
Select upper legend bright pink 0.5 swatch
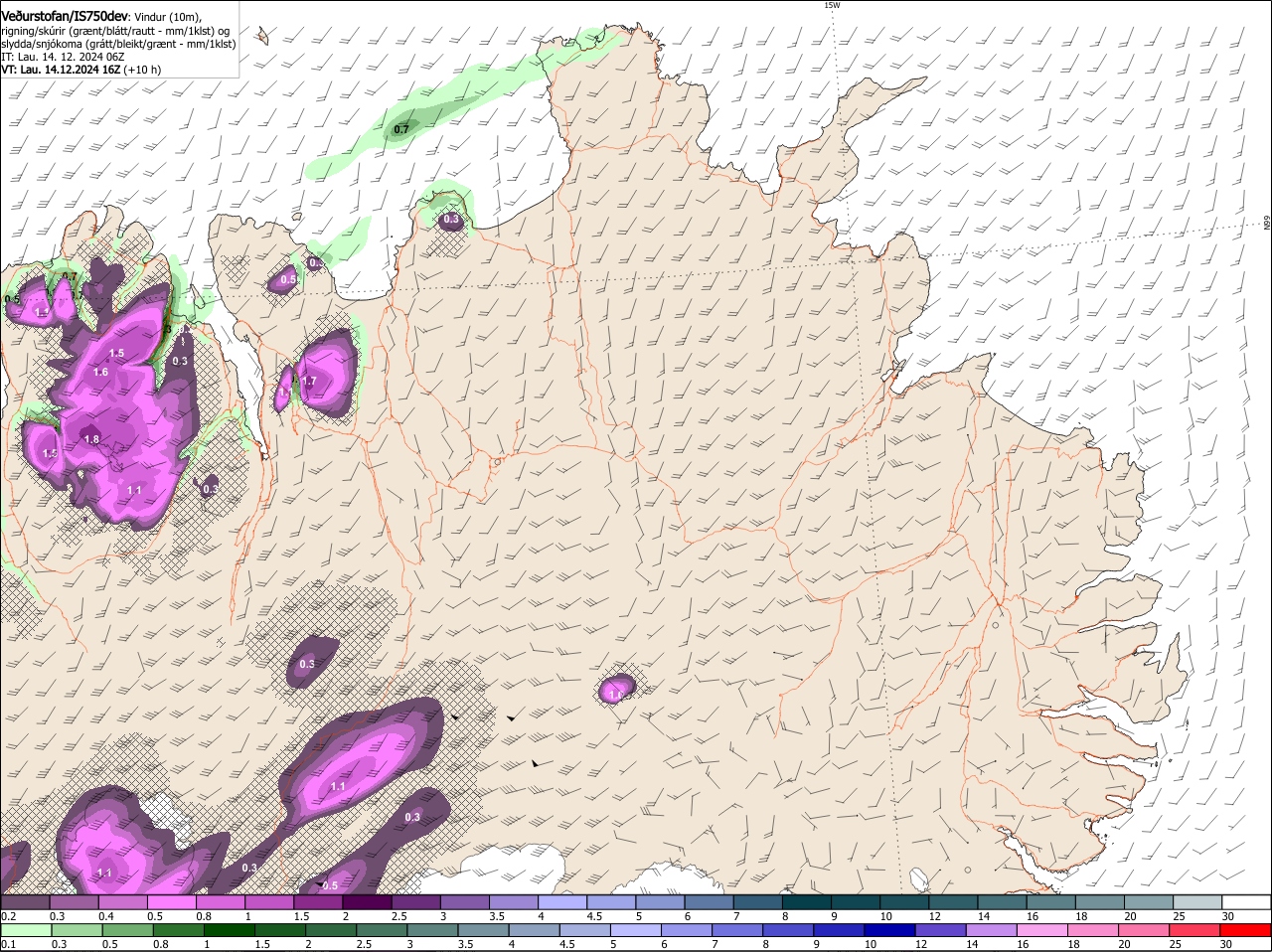coord(171,901)
